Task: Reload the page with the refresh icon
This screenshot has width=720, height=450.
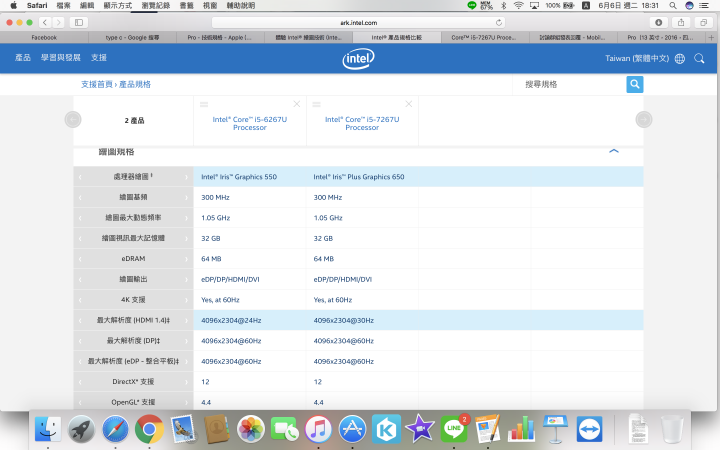Action: pos(499,22)
